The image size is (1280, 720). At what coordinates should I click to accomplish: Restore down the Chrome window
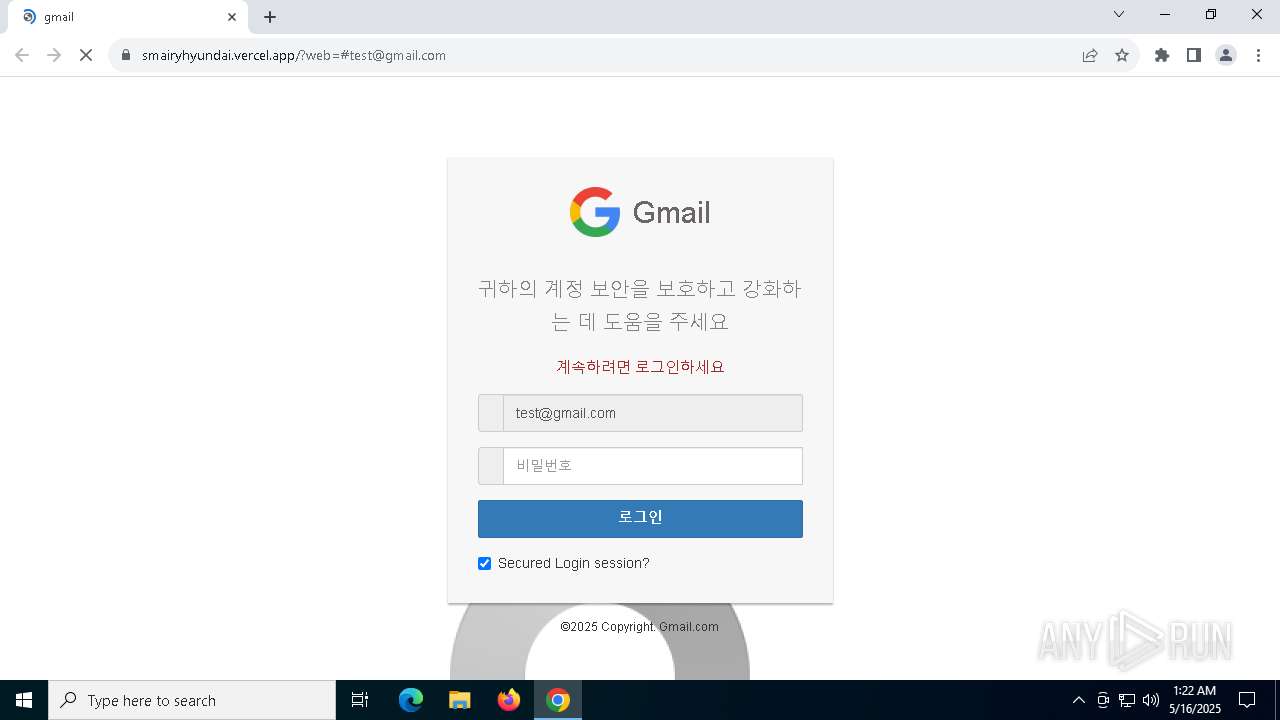(x=1211, y=14)
